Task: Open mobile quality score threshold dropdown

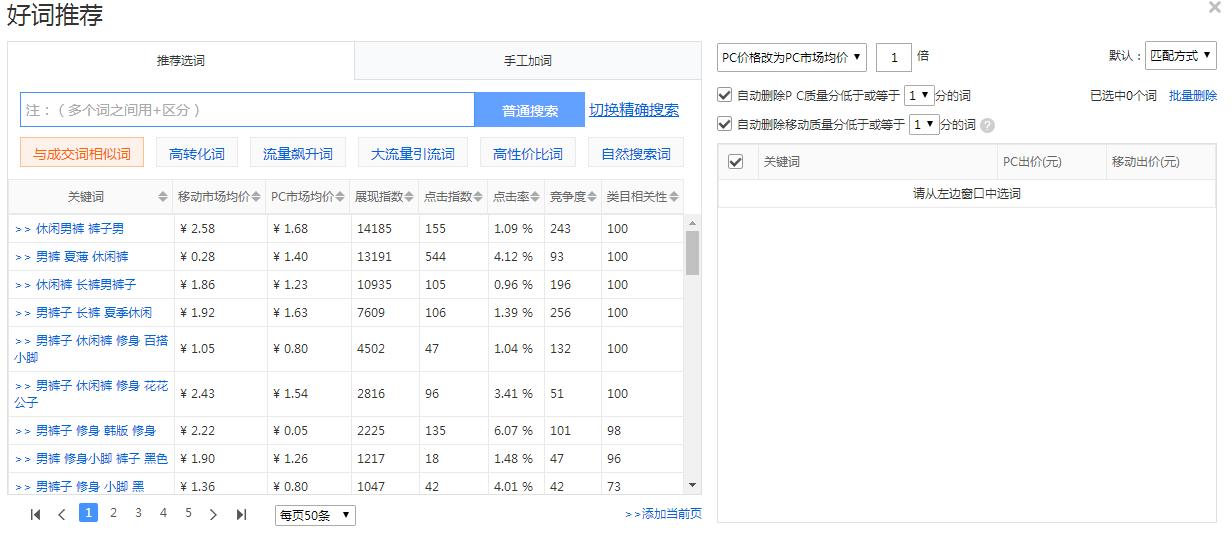Action: pyautogui.click(x=924, y=125)
